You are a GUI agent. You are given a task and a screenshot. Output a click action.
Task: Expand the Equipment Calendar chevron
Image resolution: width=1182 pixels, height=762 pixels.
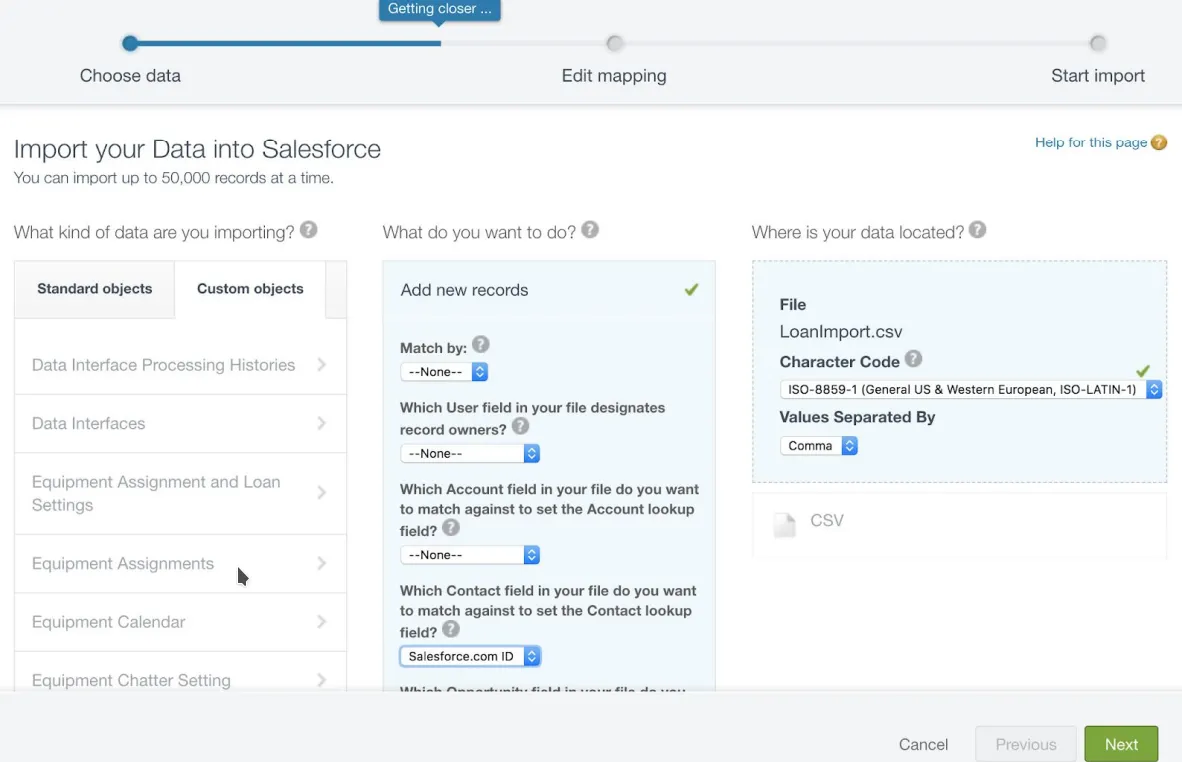tap(322, 622)
